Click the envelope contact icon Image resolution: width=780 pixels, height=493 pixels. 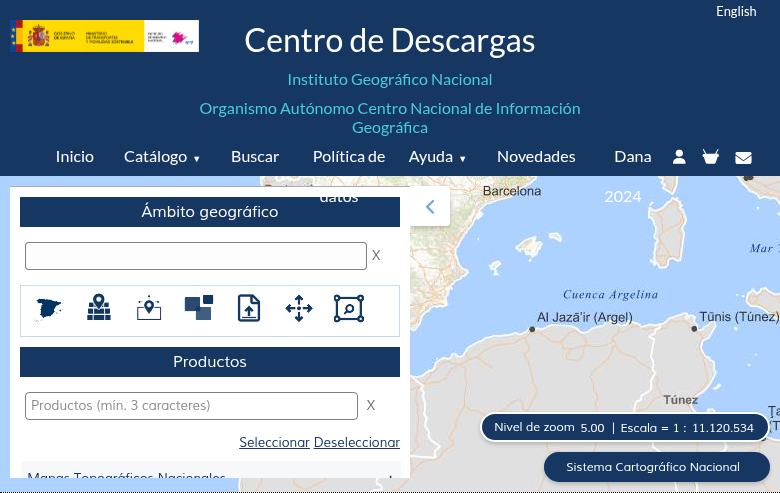pos(743,157)
